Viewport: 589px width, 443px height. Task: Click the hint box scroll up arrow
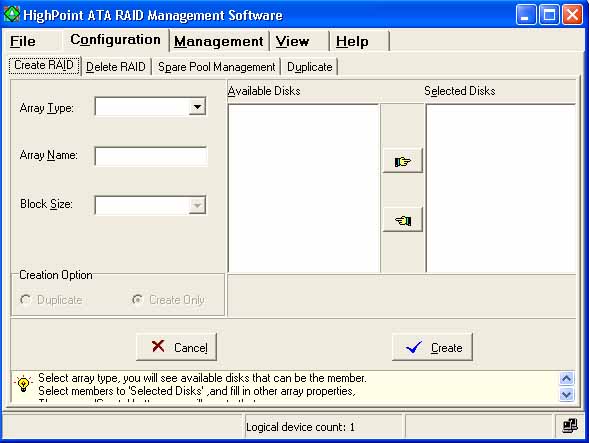tap(566, 378)
